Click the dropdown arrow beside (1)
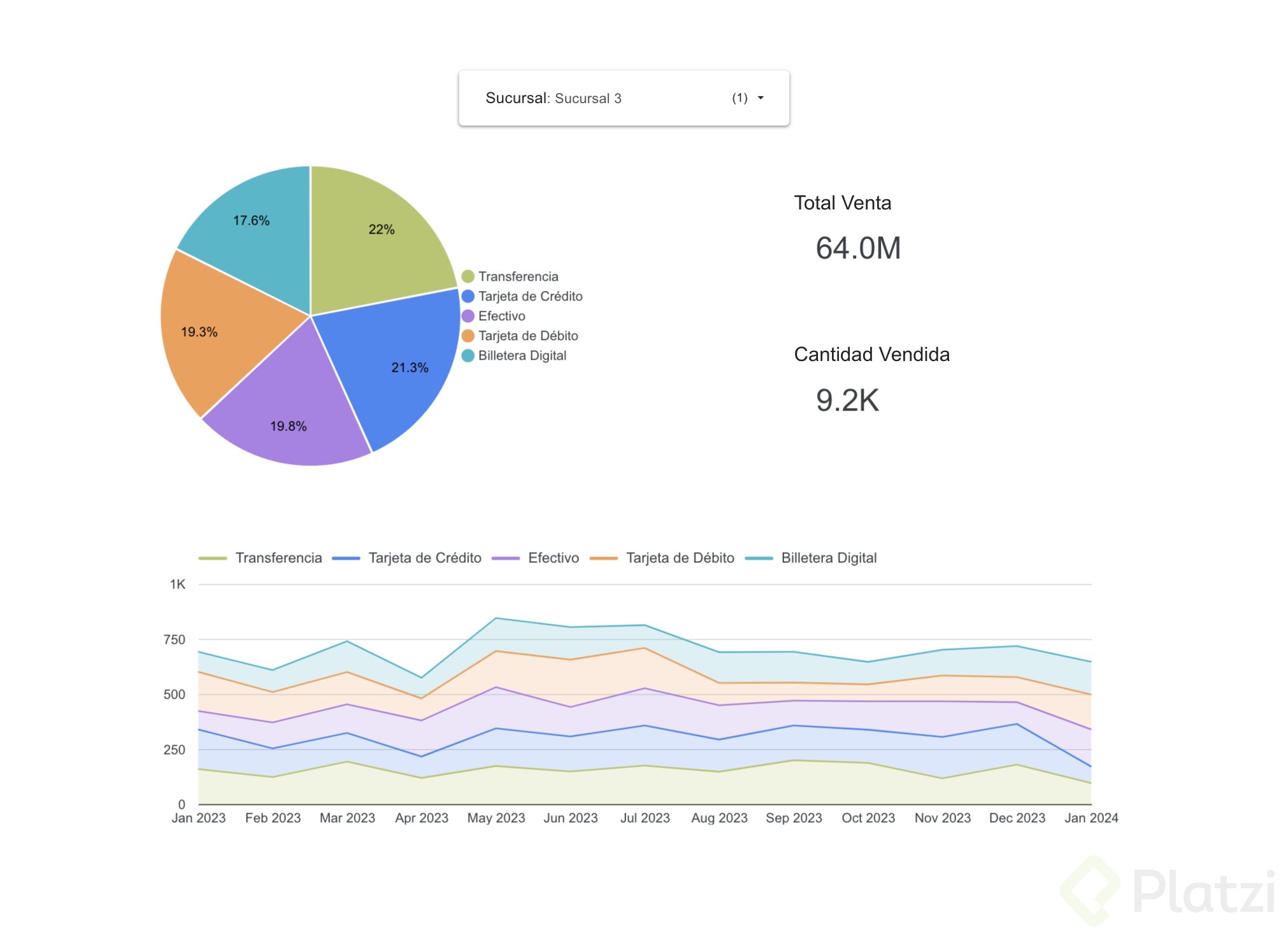1288x936 pixels. coord(760,98)
